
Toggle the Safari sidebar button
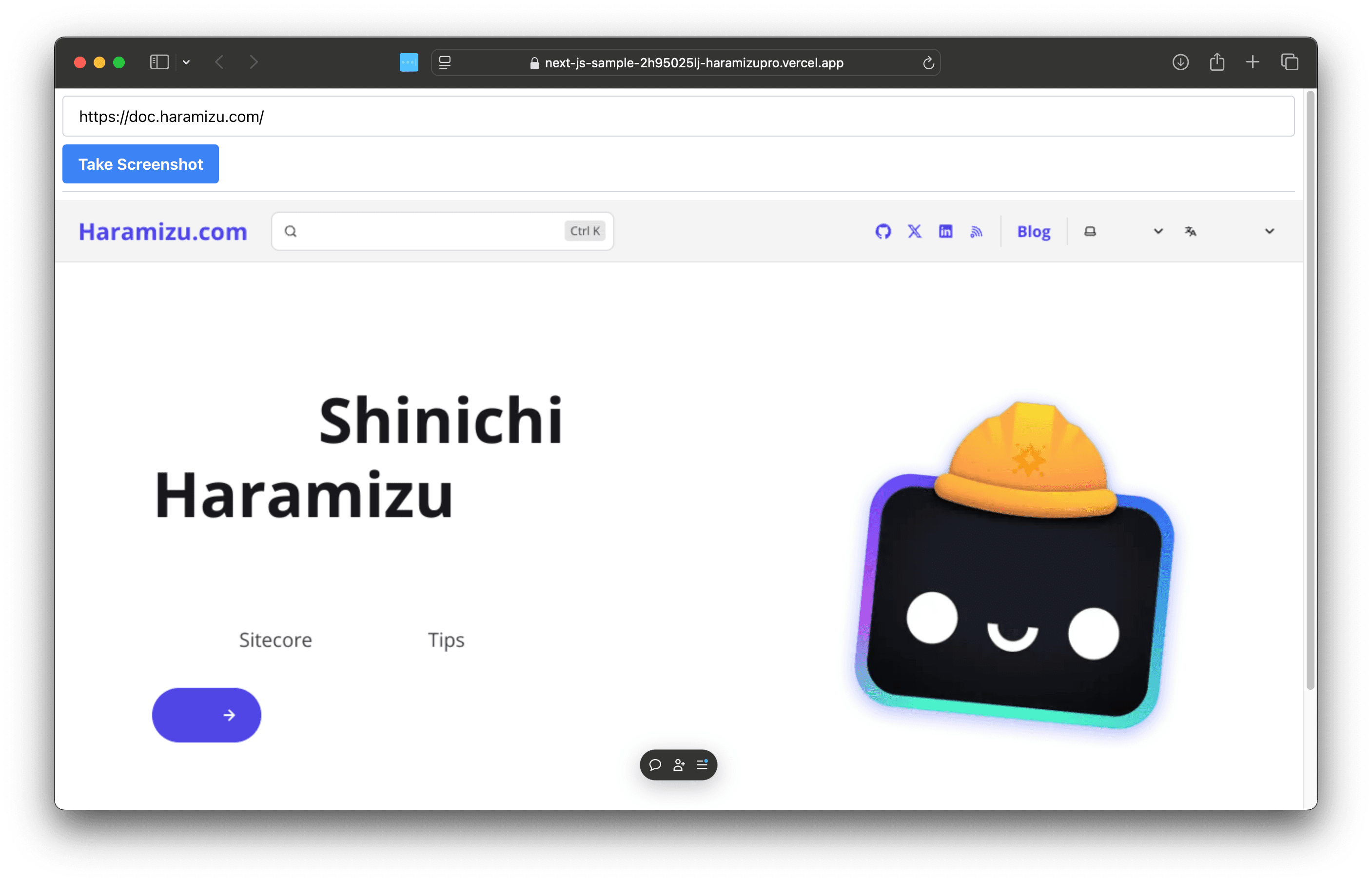[x=159, y=62]
